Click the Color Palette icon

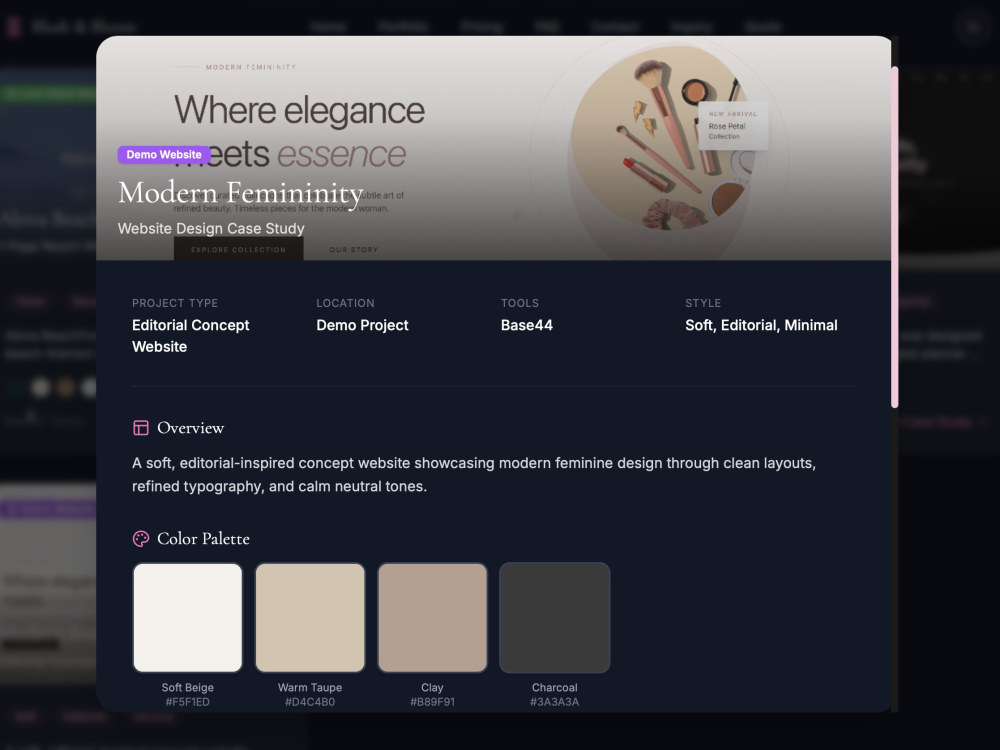[x=140, y=539]
